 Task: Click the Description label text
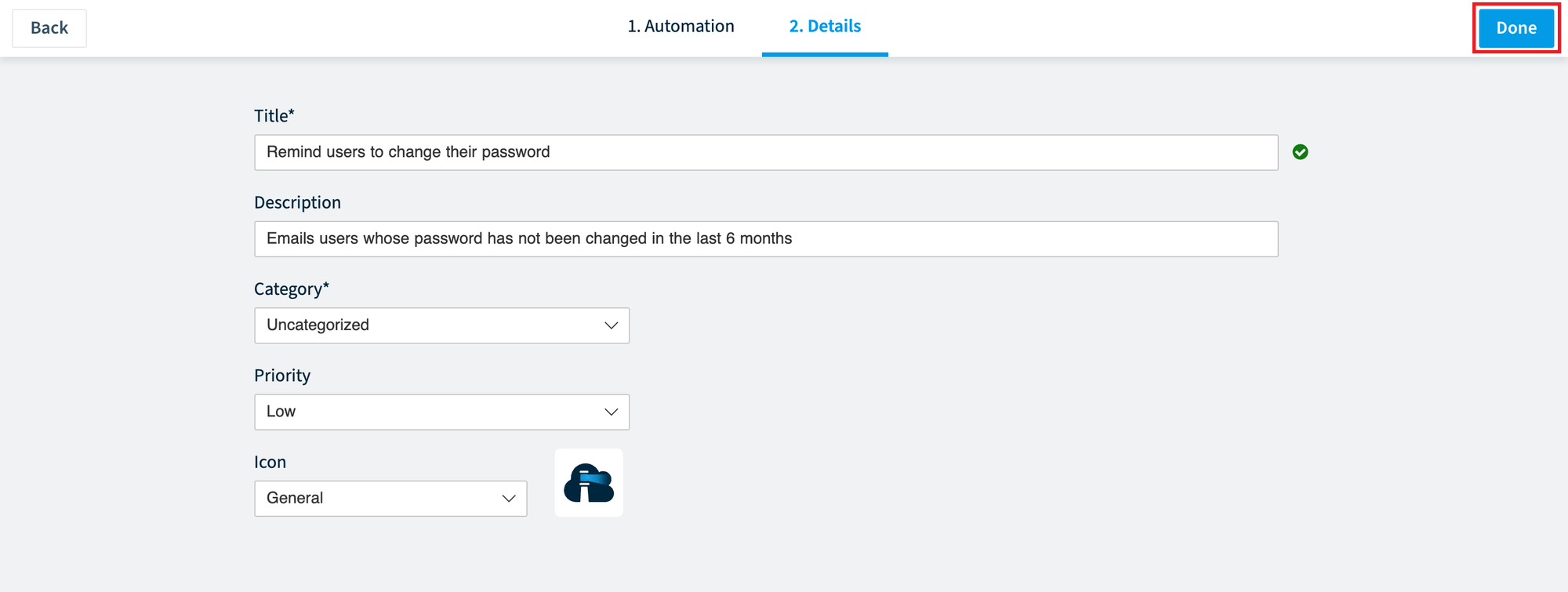coord(297,202)
